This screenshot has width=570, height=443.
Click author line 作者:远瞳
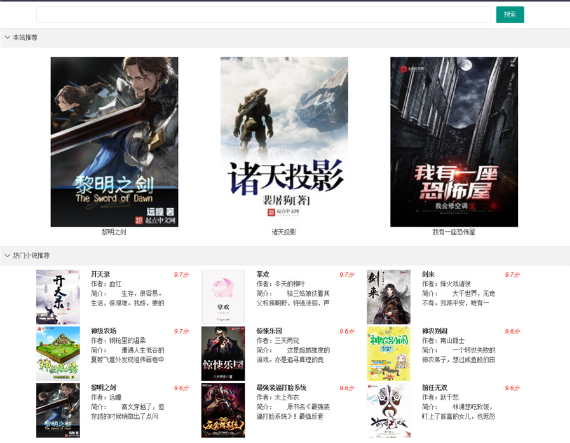(106, 397)
